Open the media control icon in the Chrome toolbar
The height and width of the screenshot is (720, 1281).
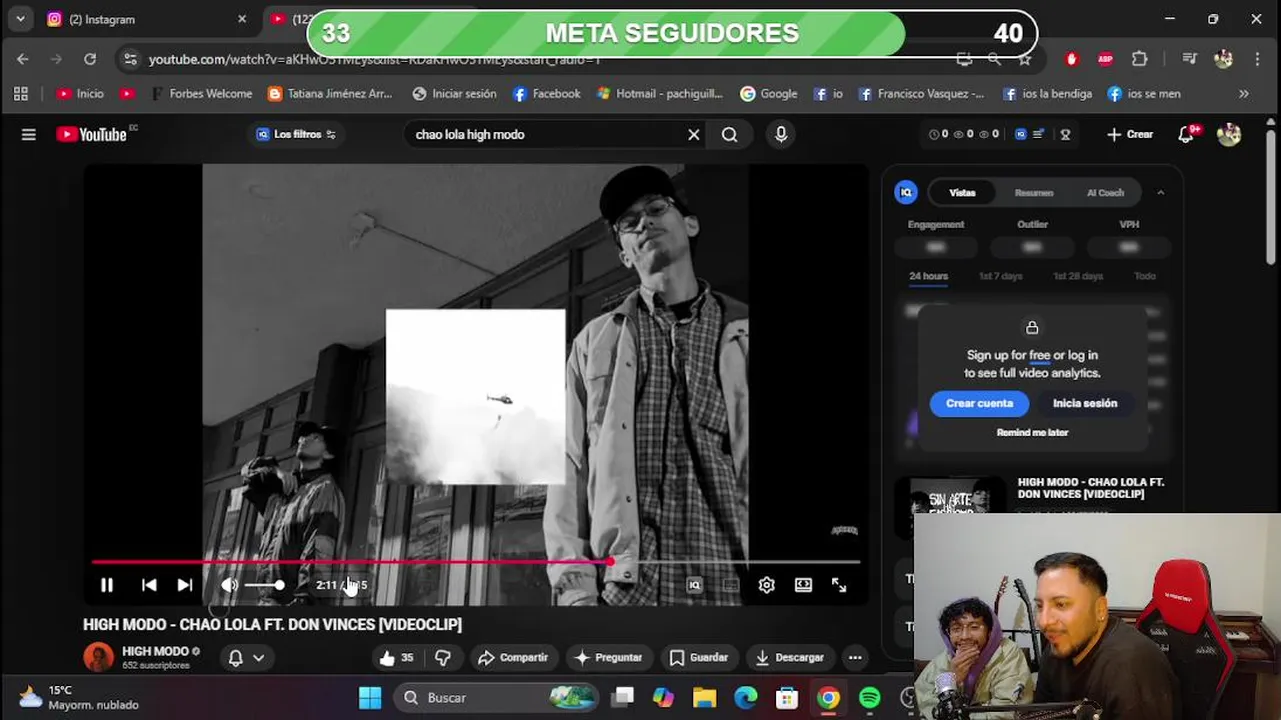point(1189,59)
